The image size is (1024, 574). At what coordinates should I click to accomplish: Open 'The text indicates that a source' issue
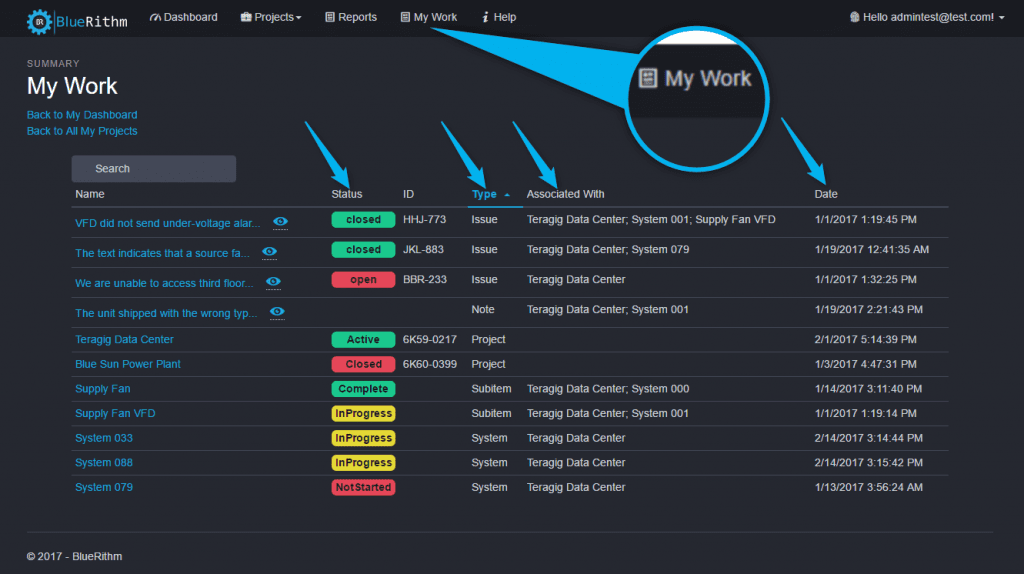(x=162, y=253)
